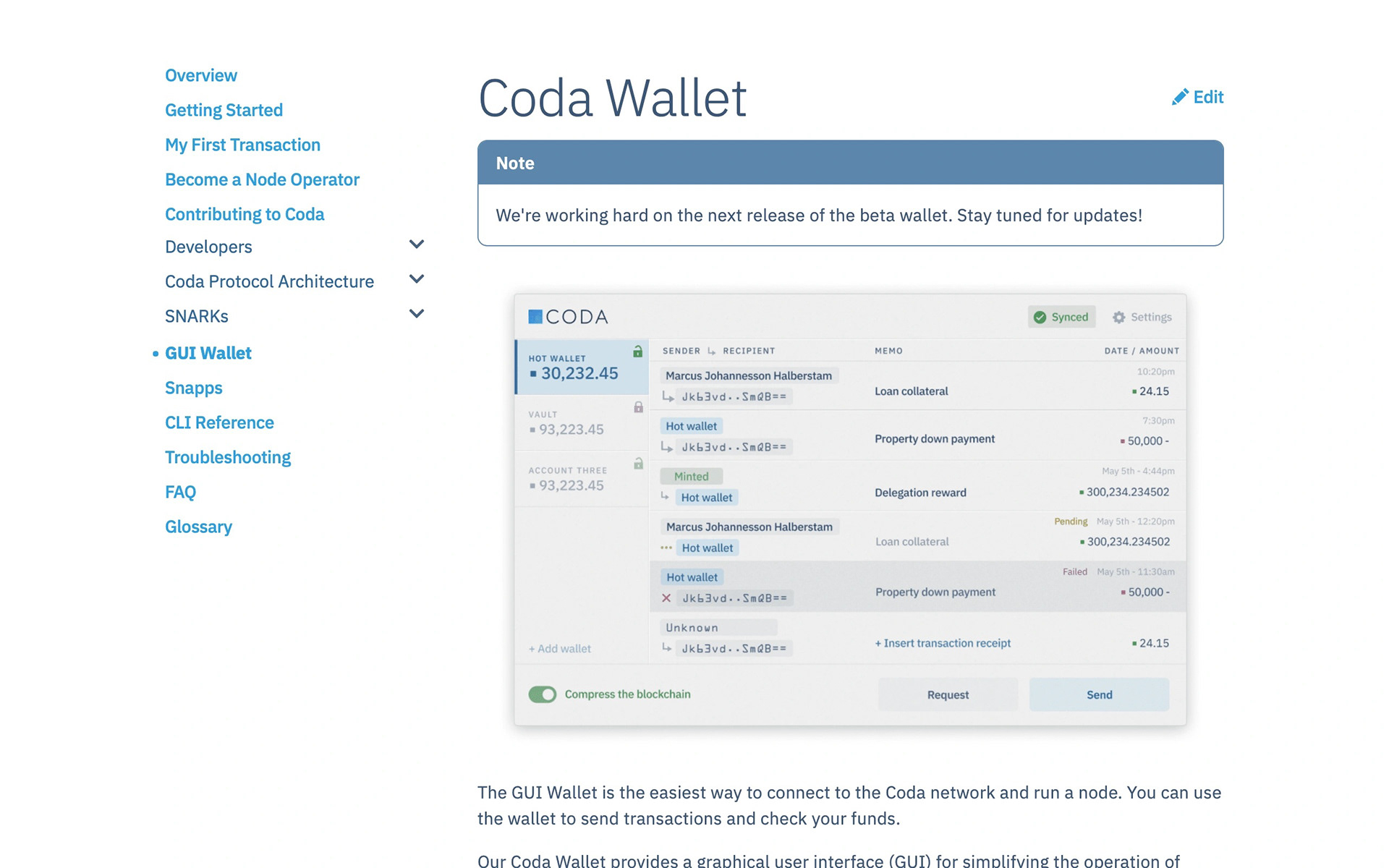The image size is (1389, 868).
Task: Click Insert transaction receipt link
Action: (x=943, y=643)
